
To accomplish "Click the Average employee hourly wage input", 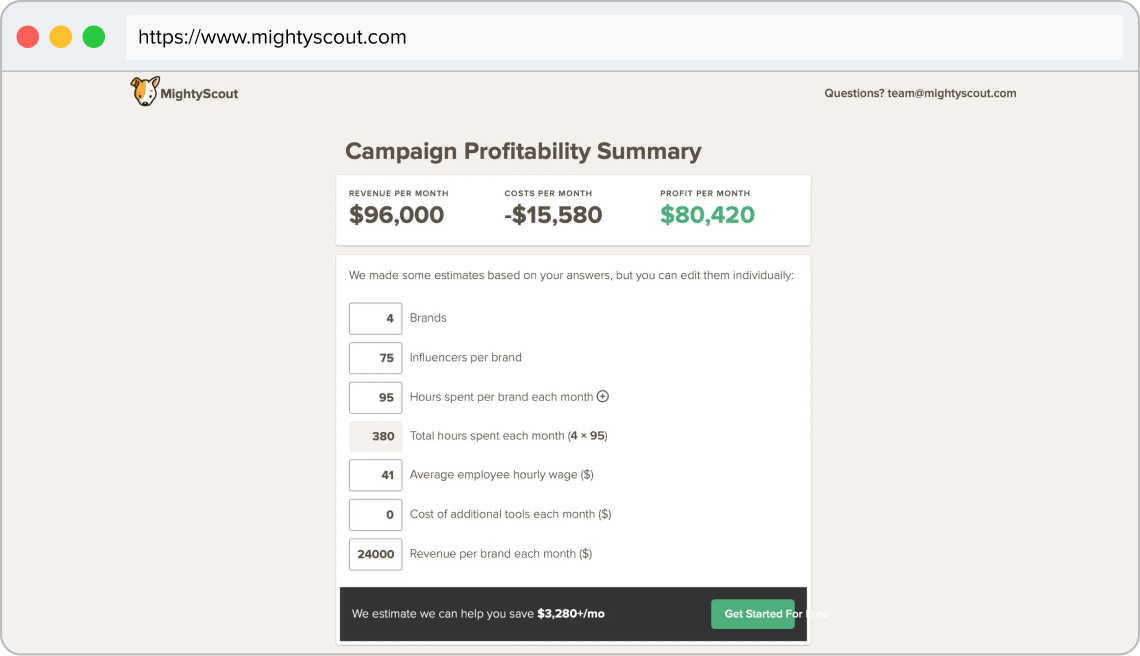I will [376, 475].
